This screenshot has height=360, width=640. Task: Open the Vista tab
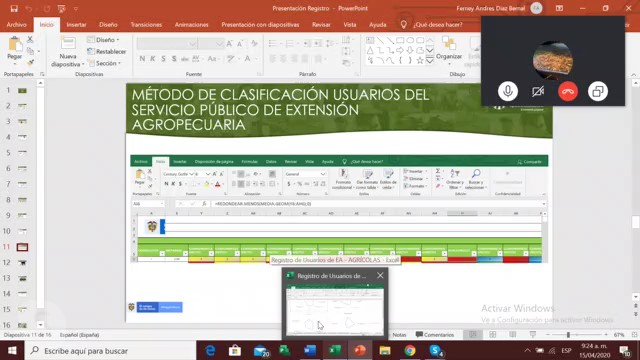click(x=350, y=24)
